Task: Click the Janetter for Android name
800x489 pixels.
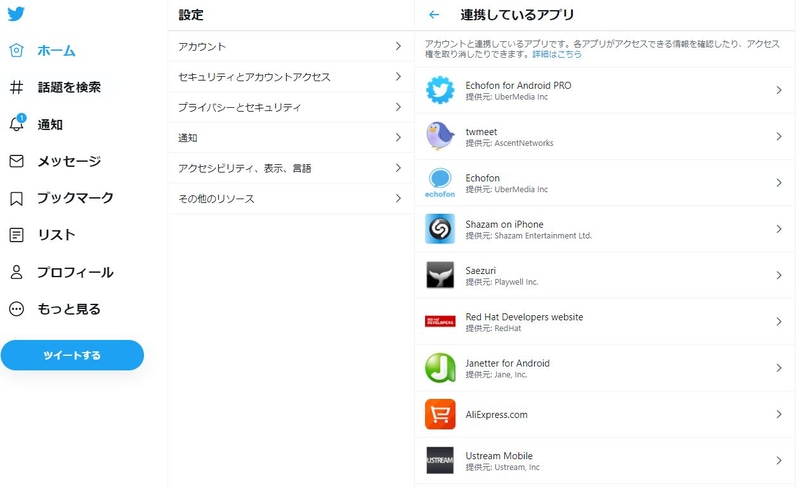Action: (x=507, y=363)
